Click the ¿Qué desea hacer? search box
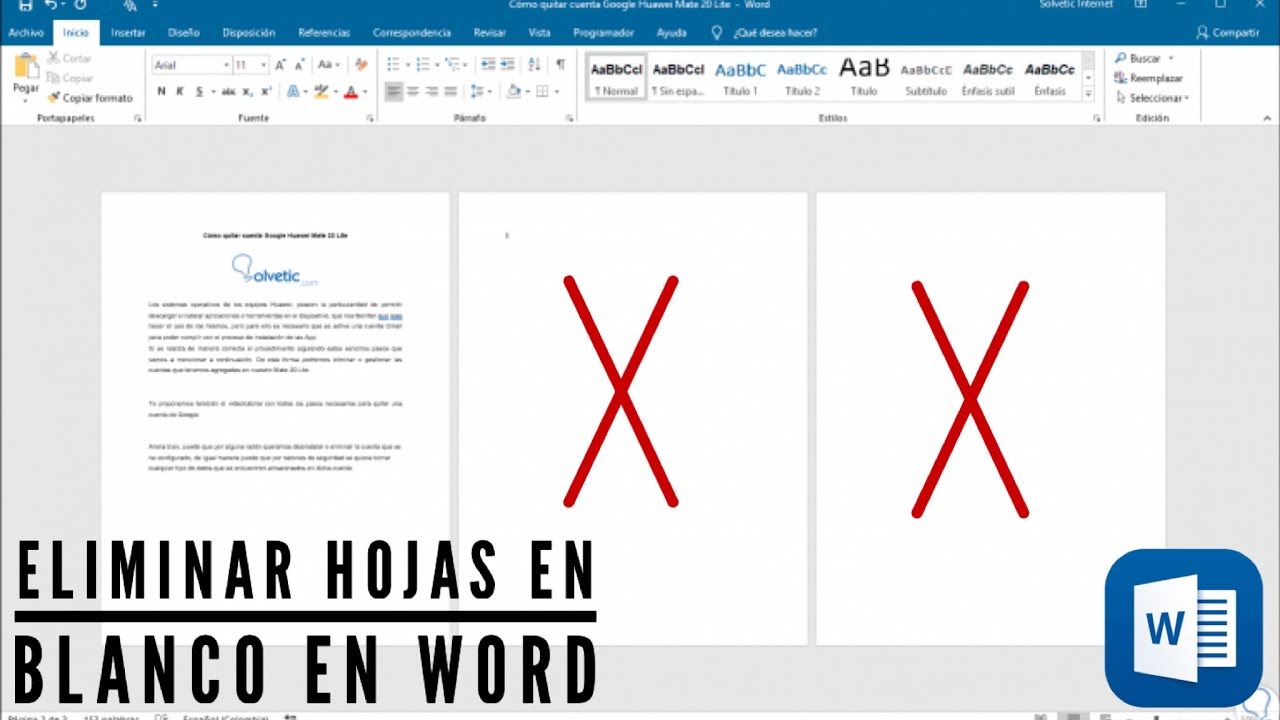The height and width of the screenshot is (720, 1280). 775,32
